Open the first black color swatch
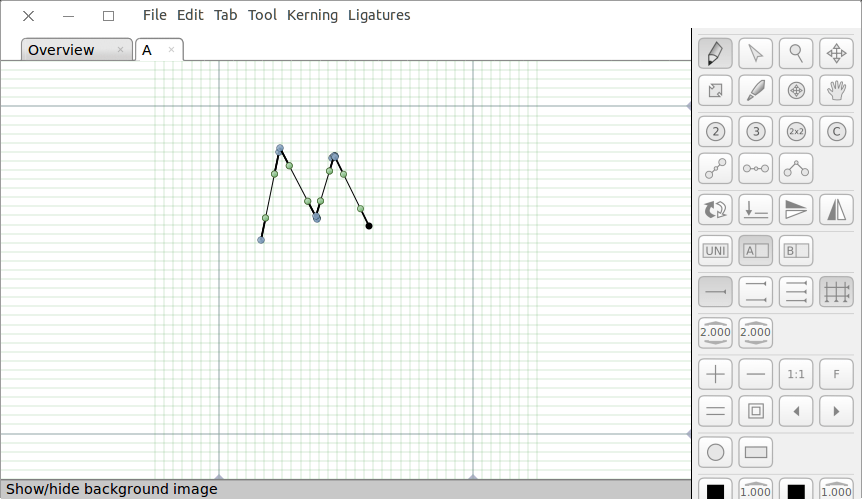The width and height of the screenshot is (862, 500). point(715,490)
